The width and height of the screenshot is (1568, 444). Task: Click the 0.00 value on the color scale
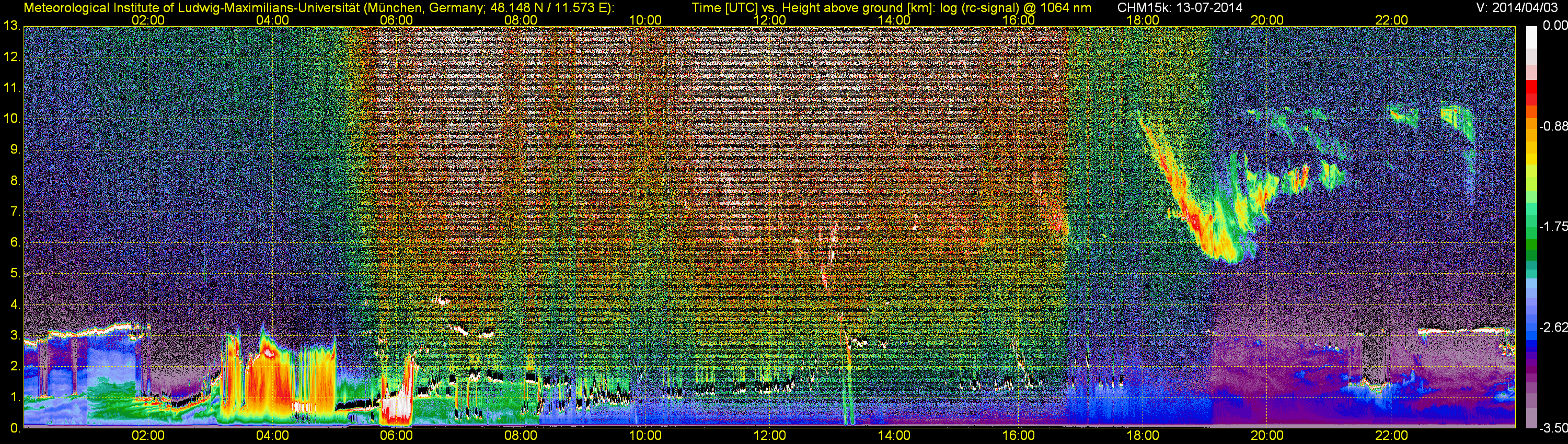(1554, 26)
